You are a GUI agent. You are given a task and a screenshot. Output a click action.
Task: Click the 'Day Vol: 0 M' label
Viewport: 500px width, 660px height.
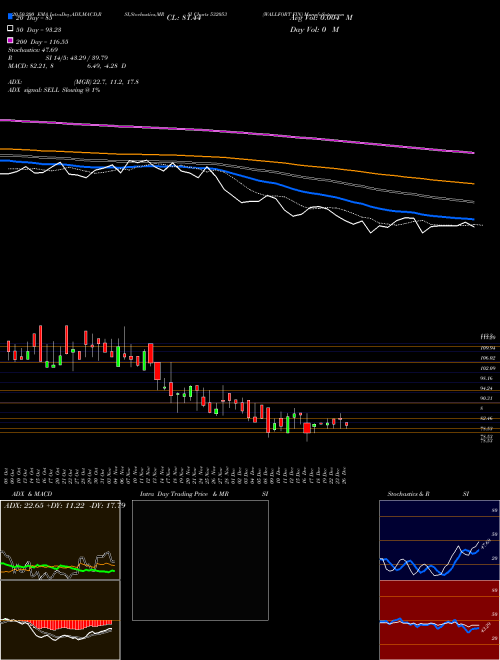point(315,29)
